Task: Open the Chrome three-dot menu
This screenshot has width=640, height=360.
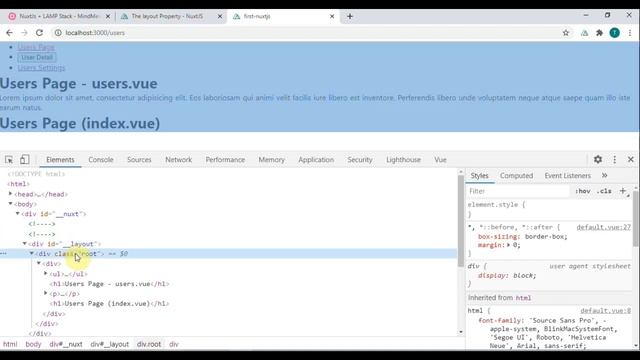Action: click(x=630, y=33)
